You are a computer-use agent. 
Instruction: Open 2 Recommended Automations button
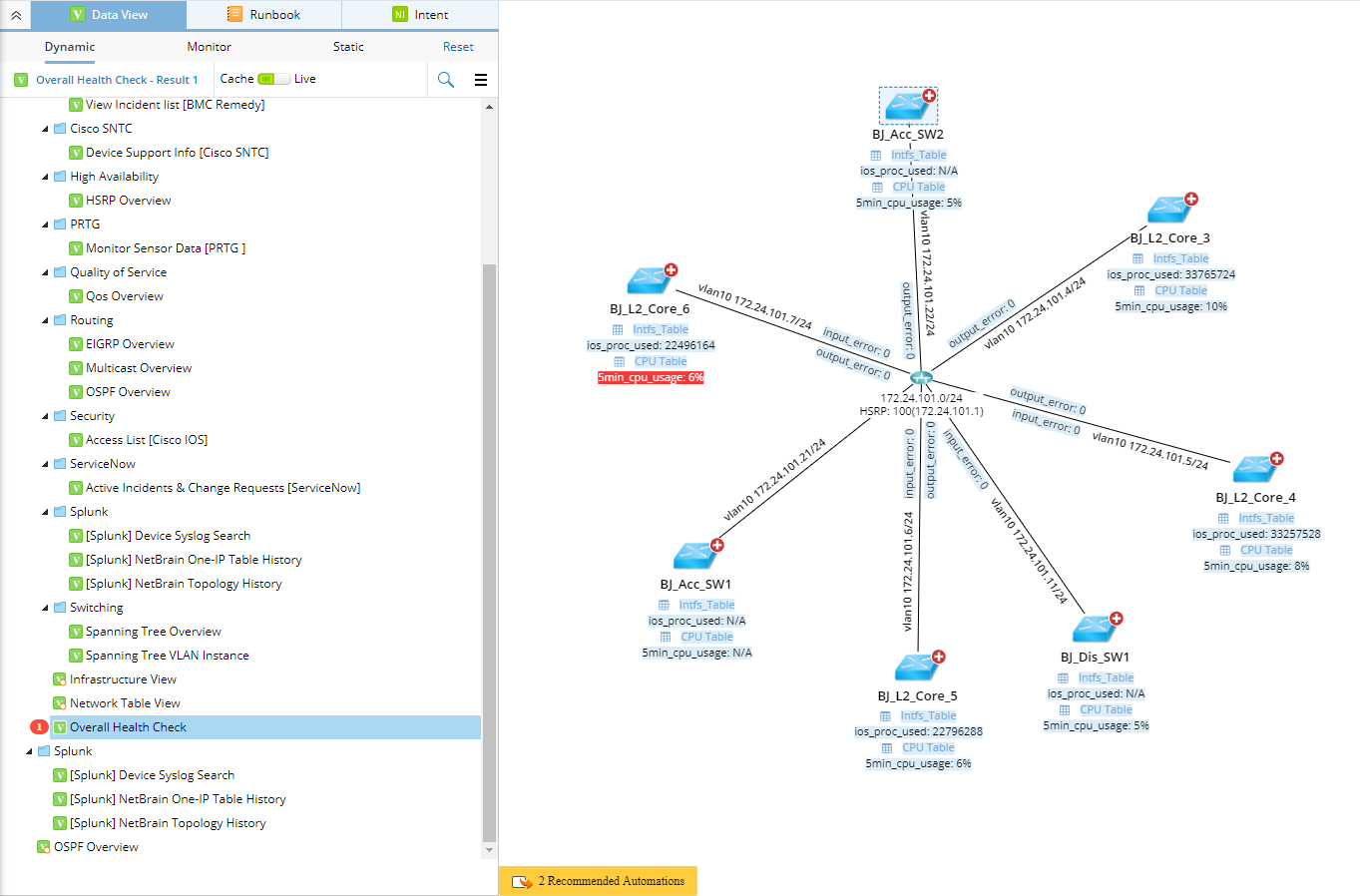[x=598, y=881]
